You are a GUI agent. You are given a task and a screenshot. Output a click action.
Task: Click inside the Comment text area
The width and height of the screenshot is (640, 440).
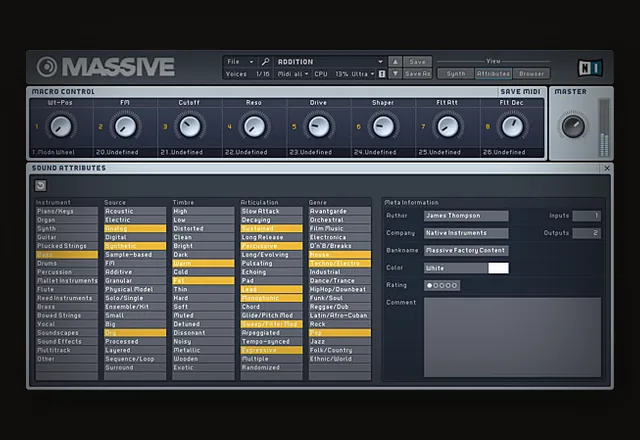[512, 337]
